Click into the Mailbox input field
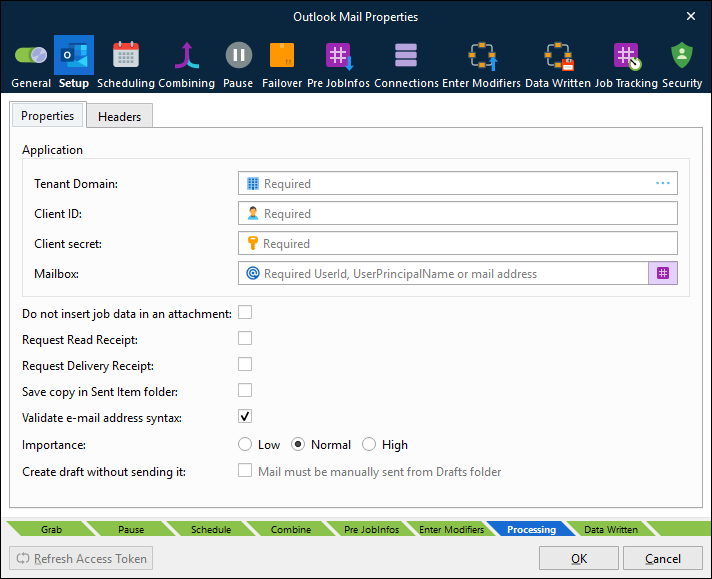The height and width of the screenshot is (579, 712). pos(443,273)
